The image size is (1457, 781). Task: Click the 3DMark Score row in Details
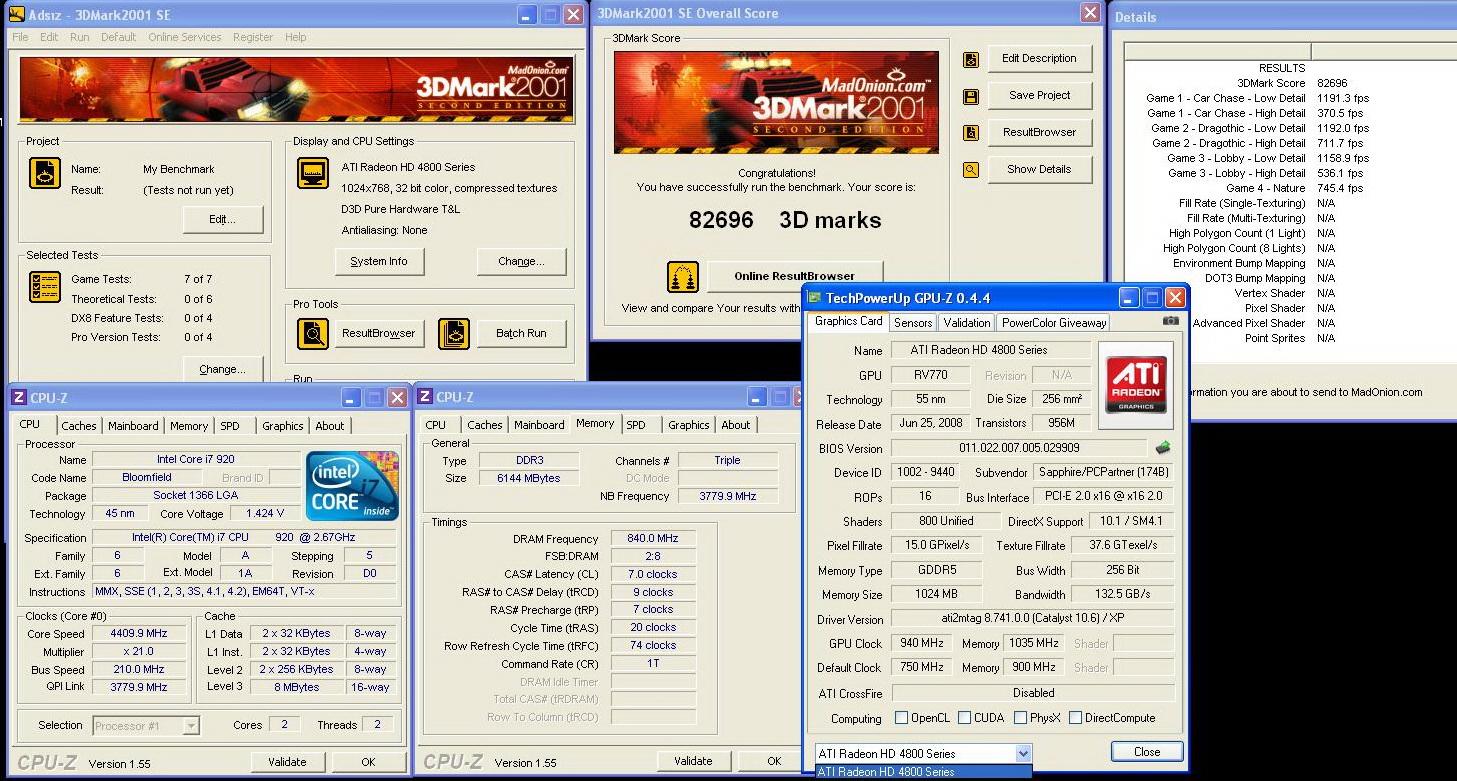pos(1290,83)
